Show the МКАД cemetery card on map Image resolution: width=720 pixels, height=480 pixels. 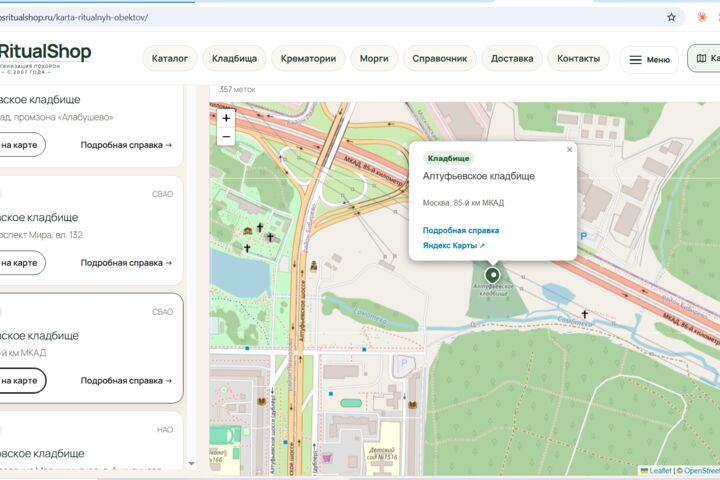pos(21,381)
